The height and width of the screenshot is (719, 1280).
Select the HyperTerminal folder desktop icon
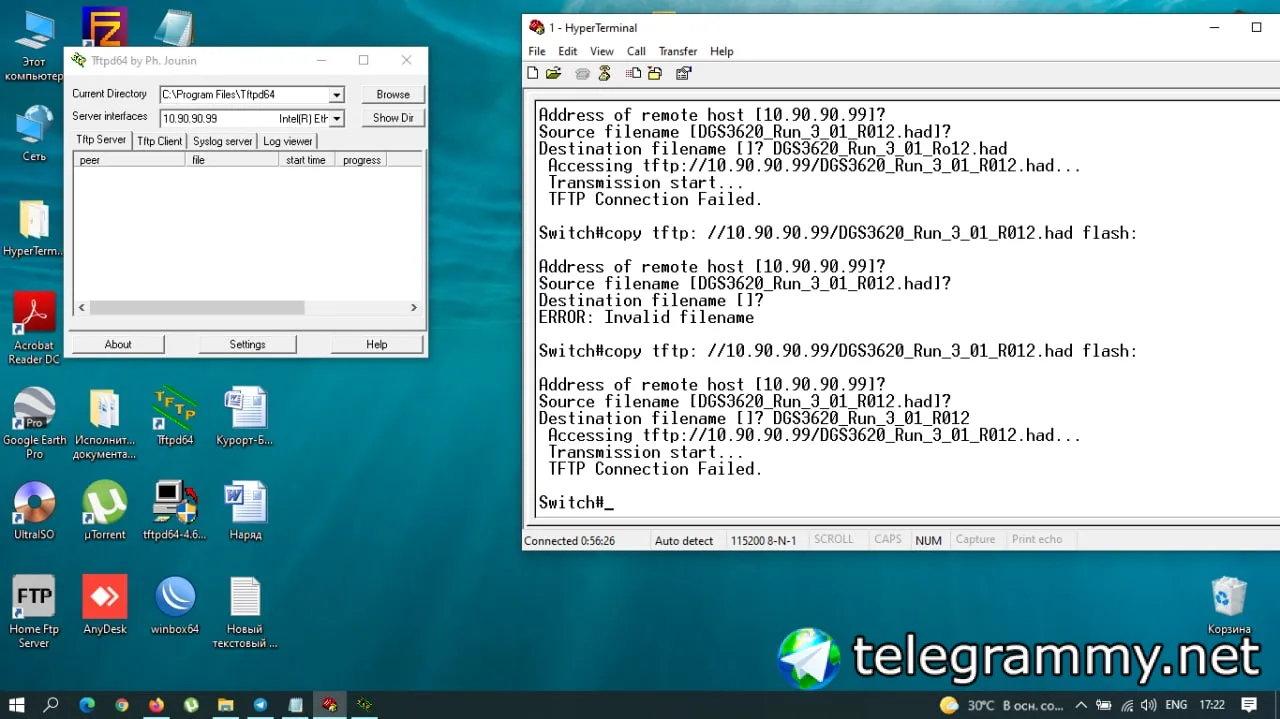pyautogui.click(x=33, y=228)
